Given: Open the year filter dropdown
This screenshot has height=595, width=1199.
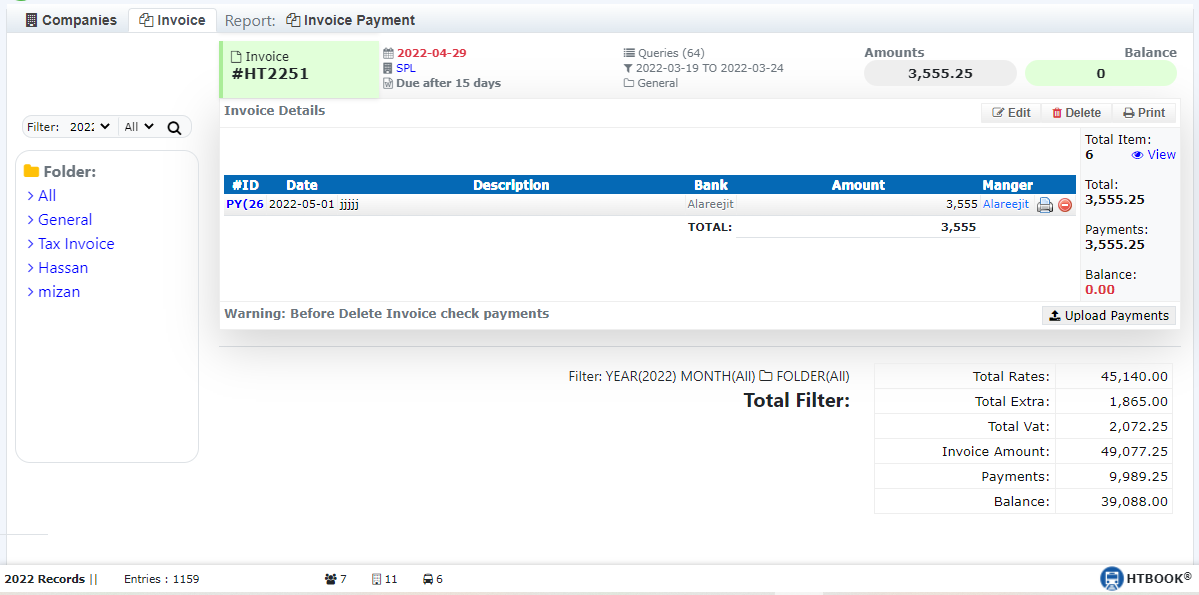Looking at the screenshot, I should point(90,127).
